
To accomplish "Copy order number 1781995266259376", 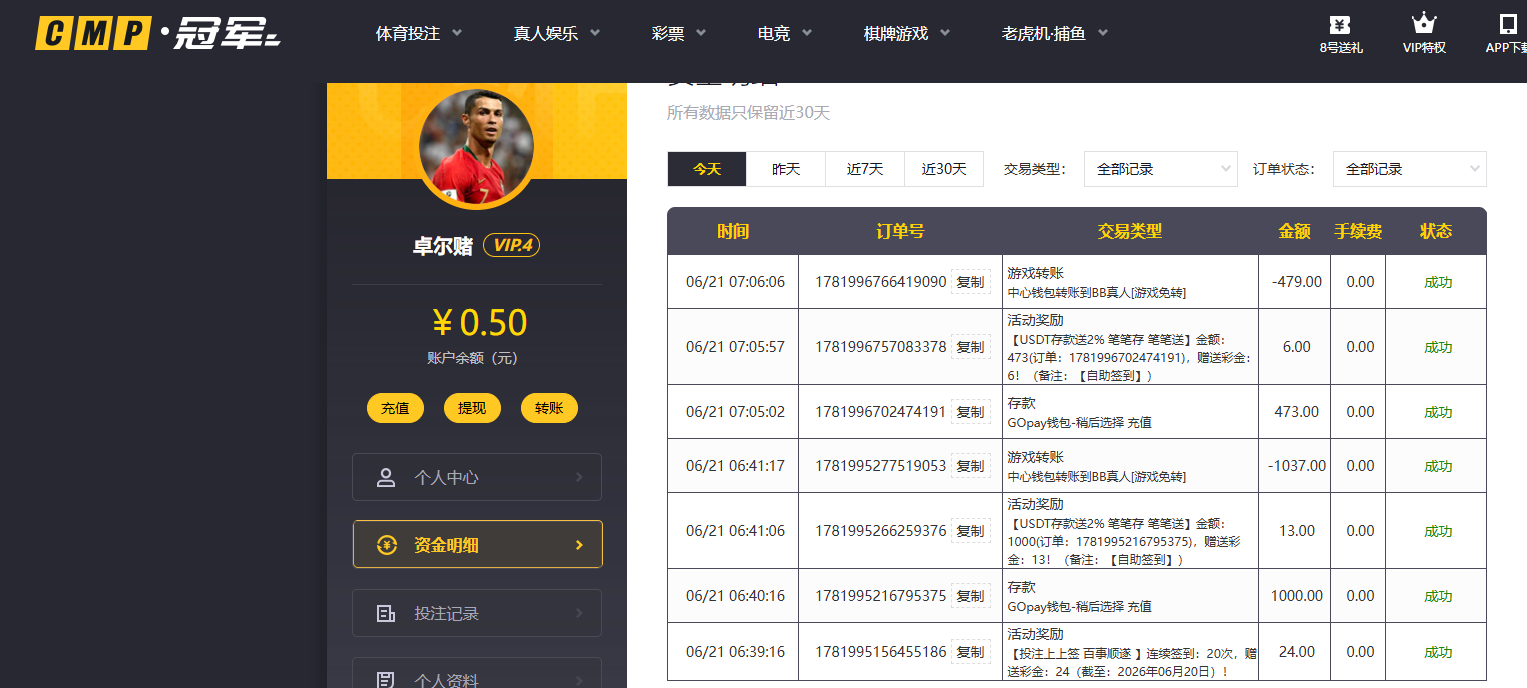I will 970,531.
